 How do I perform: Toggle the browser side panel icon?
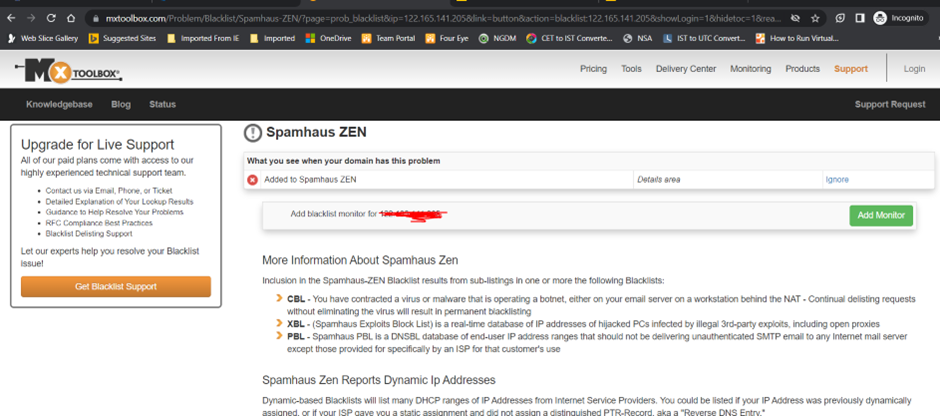click(860, 18)
